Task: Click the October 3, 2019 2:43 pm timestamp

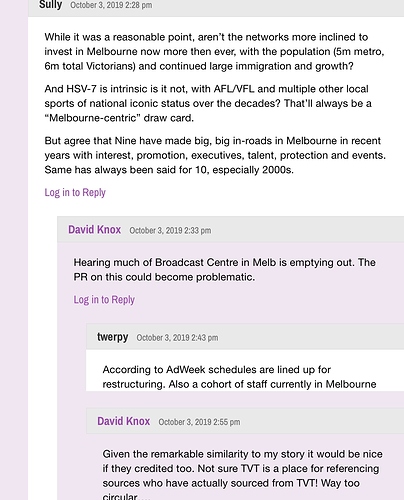Action: [x=177, y=338]
